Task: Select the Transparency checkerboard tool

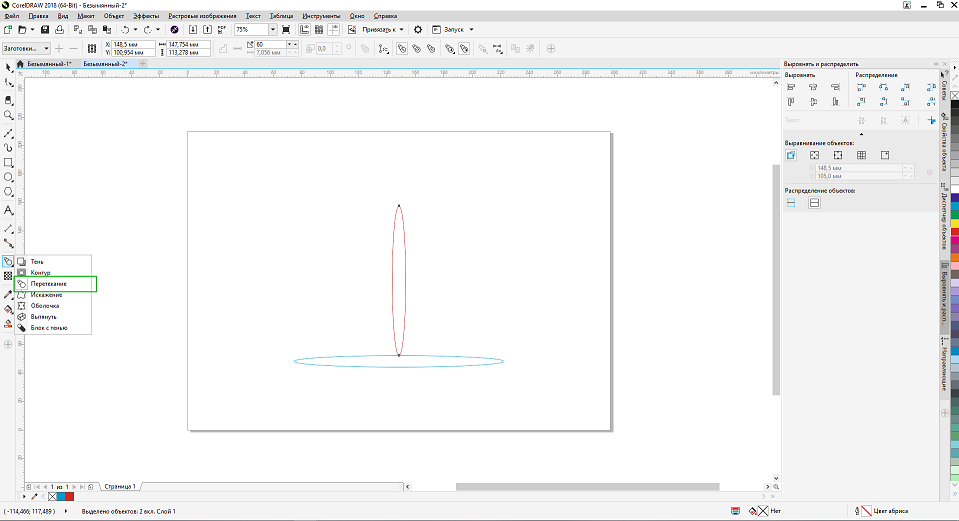Action: coord(8,276)
